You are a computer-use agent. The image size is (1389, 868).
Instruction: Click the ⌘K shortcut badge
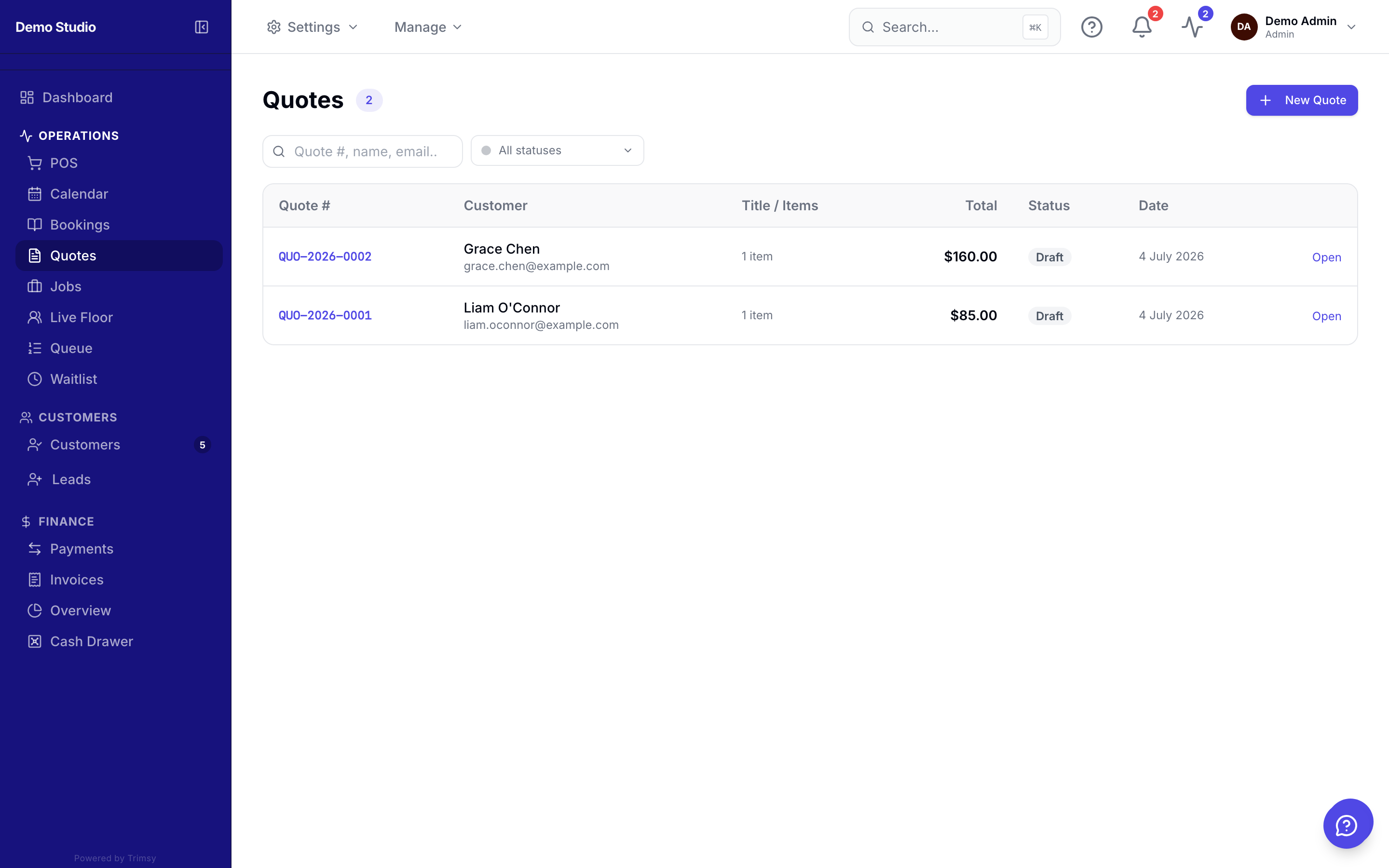(x=1035, y=27)
